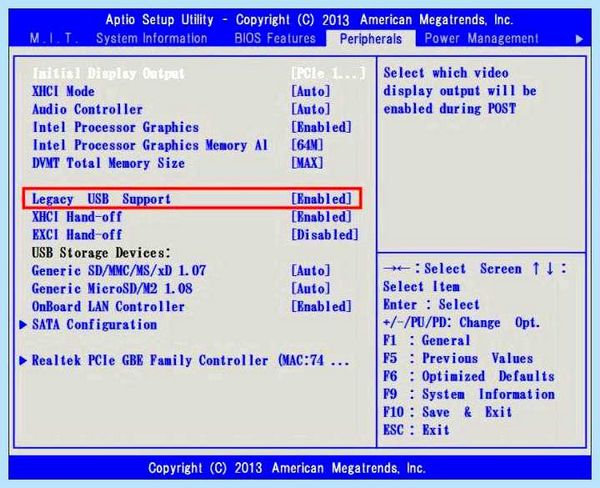Select the XHCI Mode option

tap(64, 91)
